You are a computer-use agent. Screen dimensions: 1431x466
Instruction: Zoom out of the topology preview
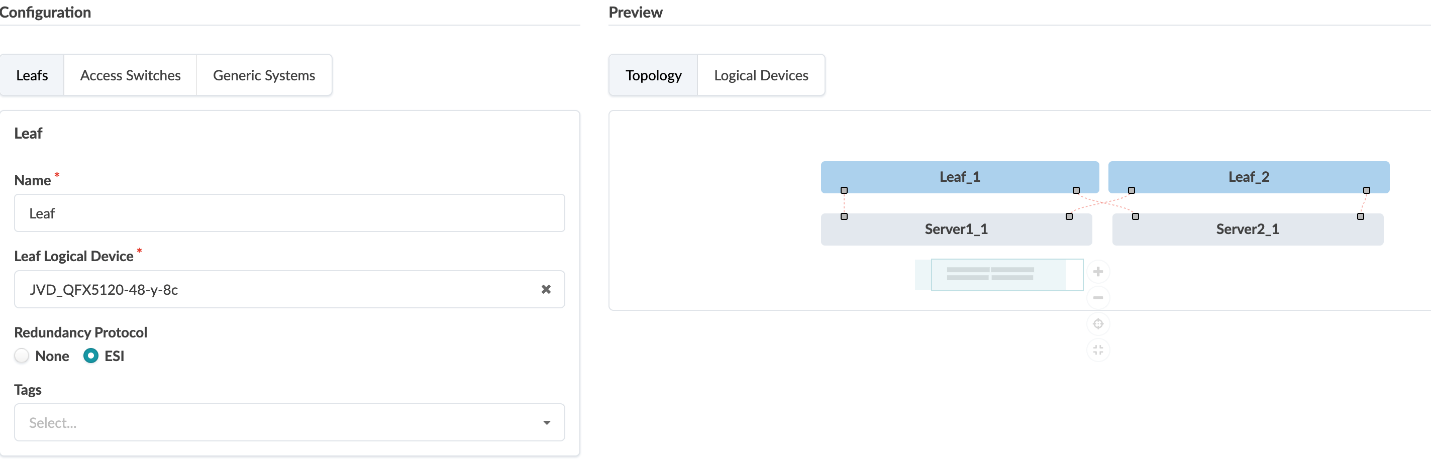point(1098,298)
